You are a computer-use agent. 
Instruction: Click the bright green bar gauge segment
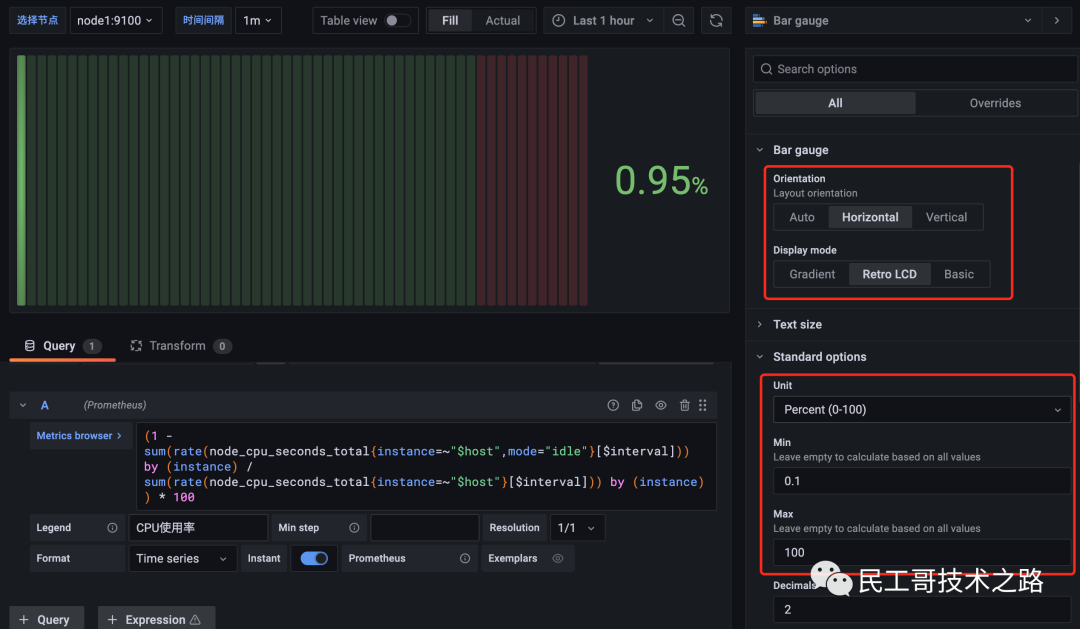click(x=21, y=181)
